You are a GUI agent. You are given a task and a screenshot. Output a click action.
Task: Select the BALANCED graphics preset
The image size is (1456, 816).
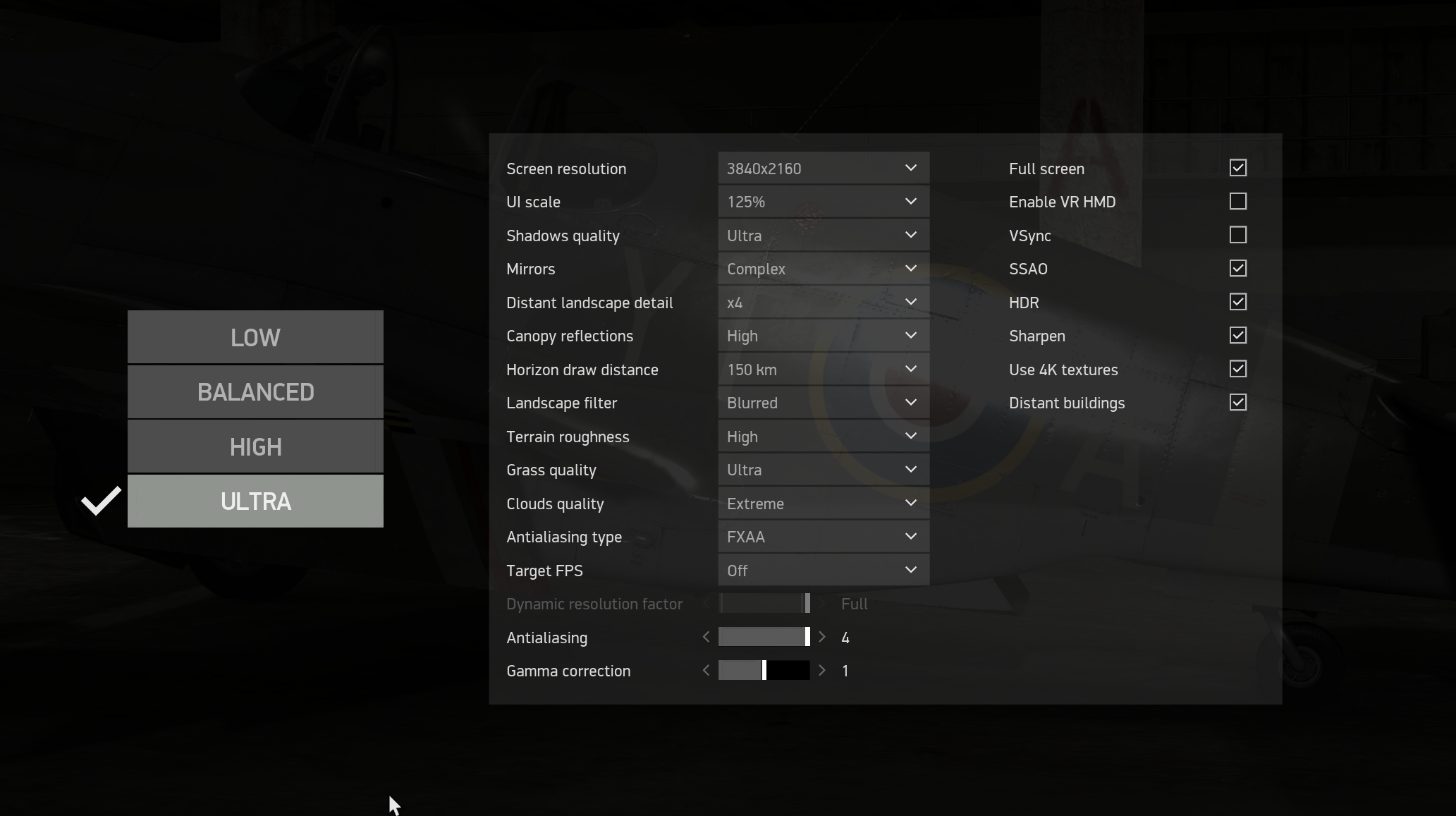click(x=255, y=392)
